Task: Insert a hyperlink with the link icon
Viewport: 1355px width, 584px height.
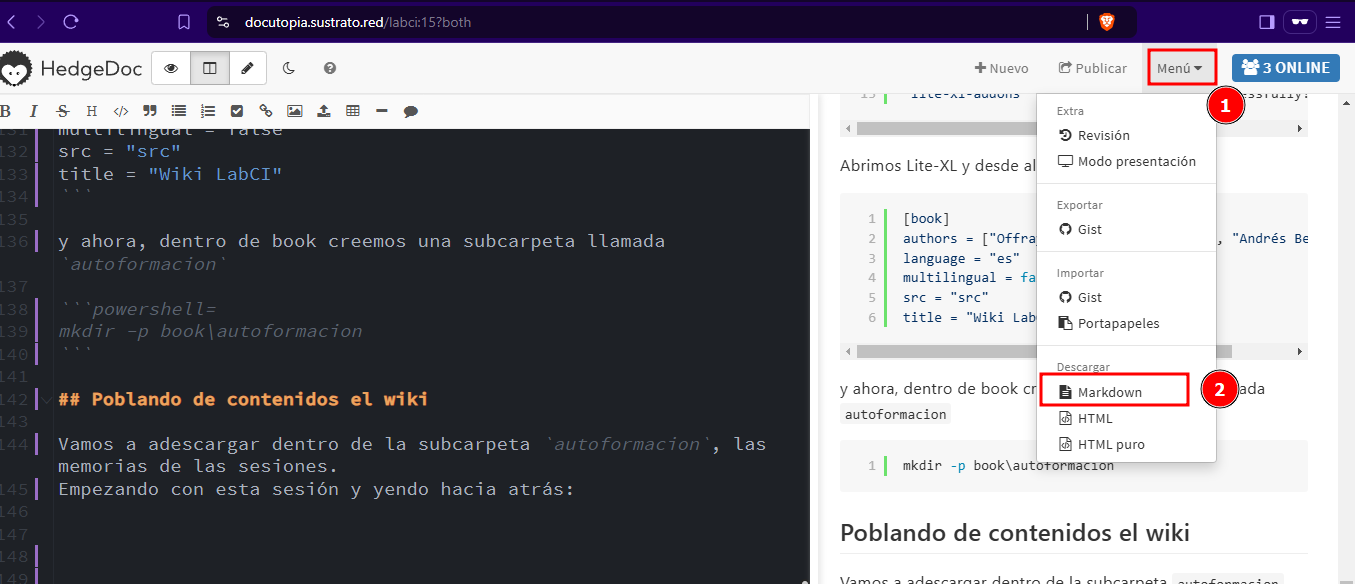Action: pyautogui.click(x=266, y=111)
